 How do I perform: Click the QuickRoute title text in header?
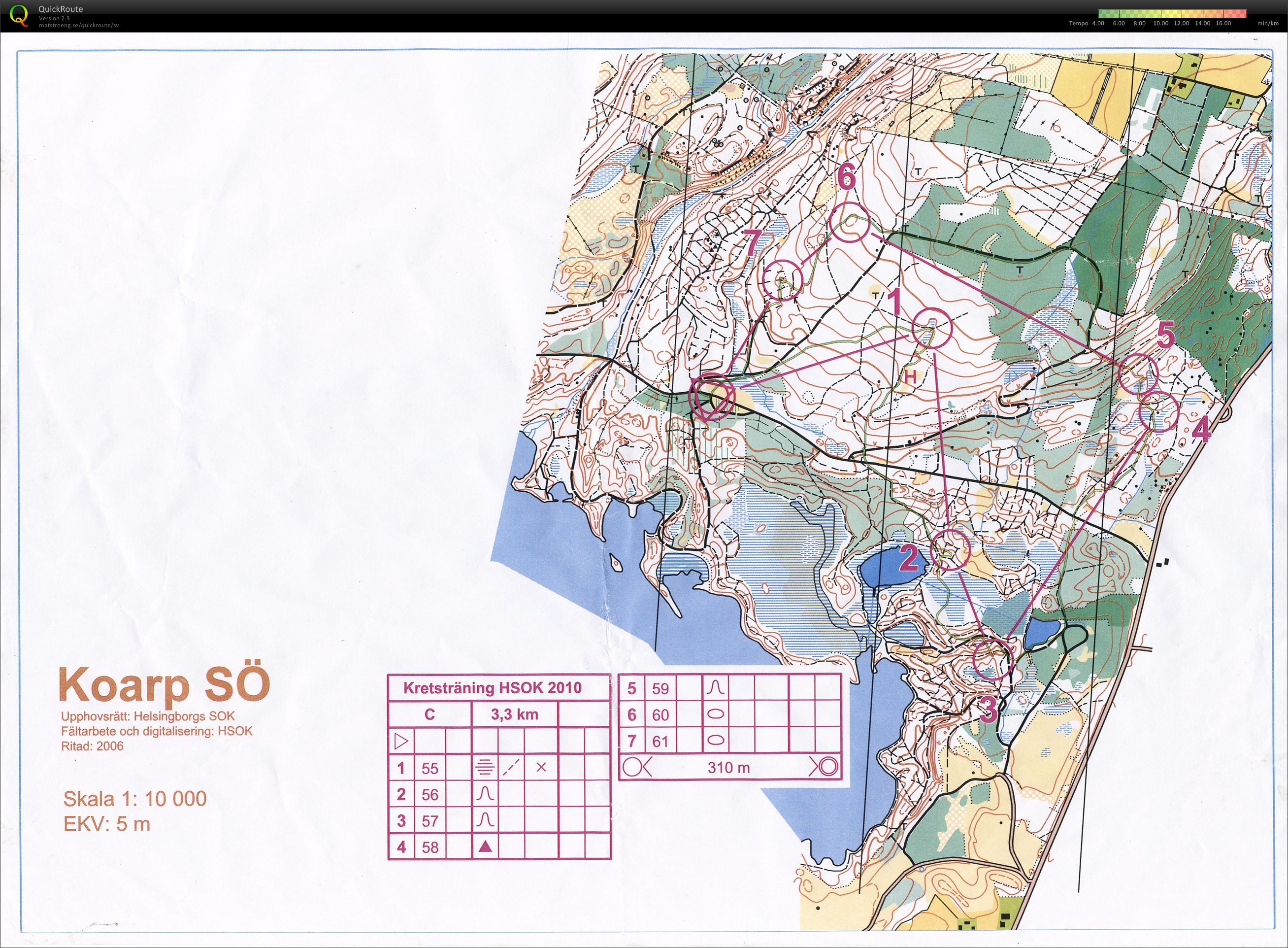pyautogui.click(x=60, y=9)
